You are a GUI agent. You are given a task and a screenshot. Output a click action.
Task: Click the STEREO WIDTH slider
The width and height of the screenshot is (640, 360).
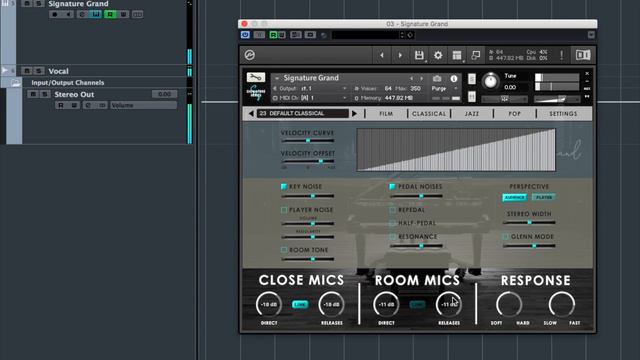(x=529, y=222)
